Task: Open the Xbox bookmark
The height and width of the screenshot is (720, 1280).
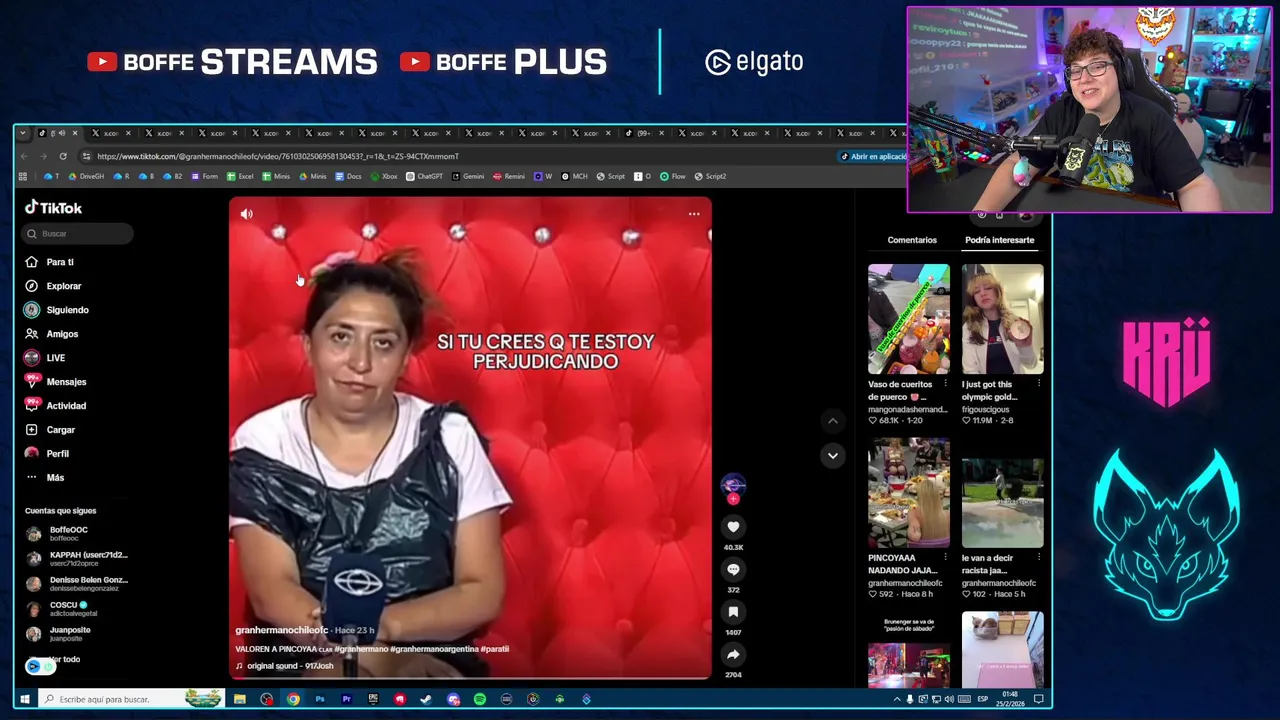Action: pos(384,176)
